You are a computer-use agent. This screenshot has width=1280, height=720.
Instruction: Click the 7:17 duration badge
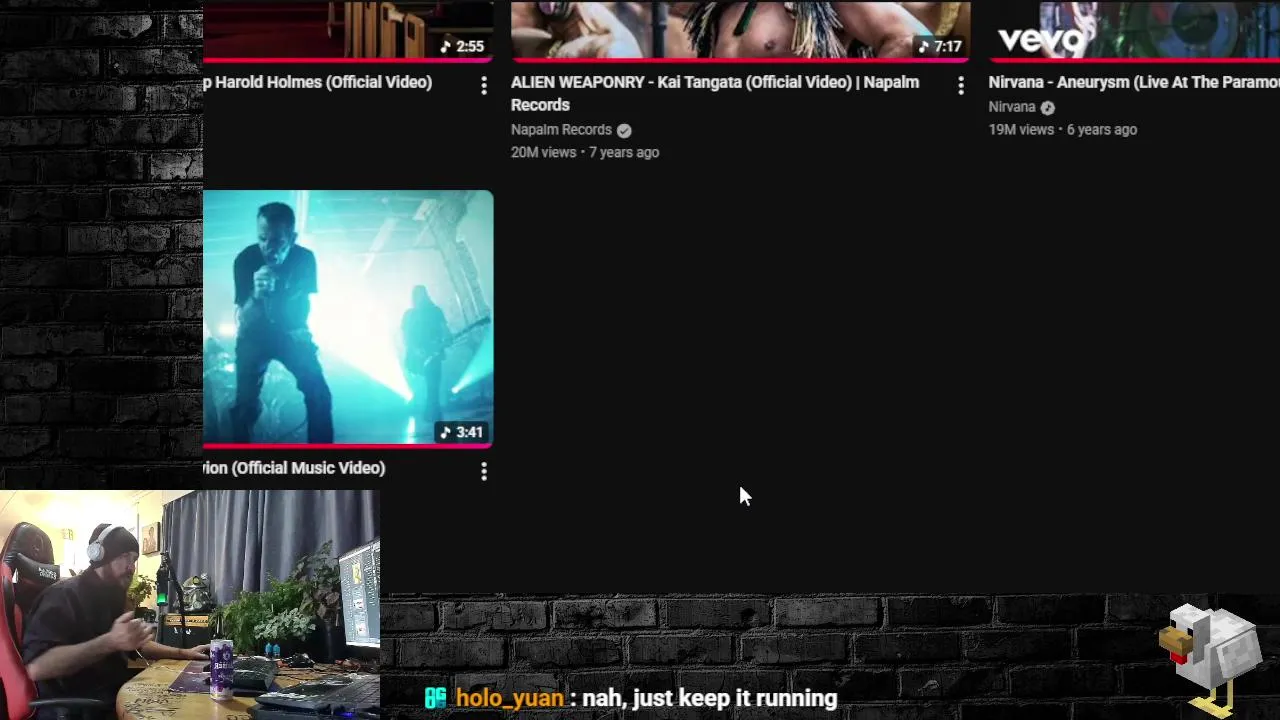[x=940, y=46]
